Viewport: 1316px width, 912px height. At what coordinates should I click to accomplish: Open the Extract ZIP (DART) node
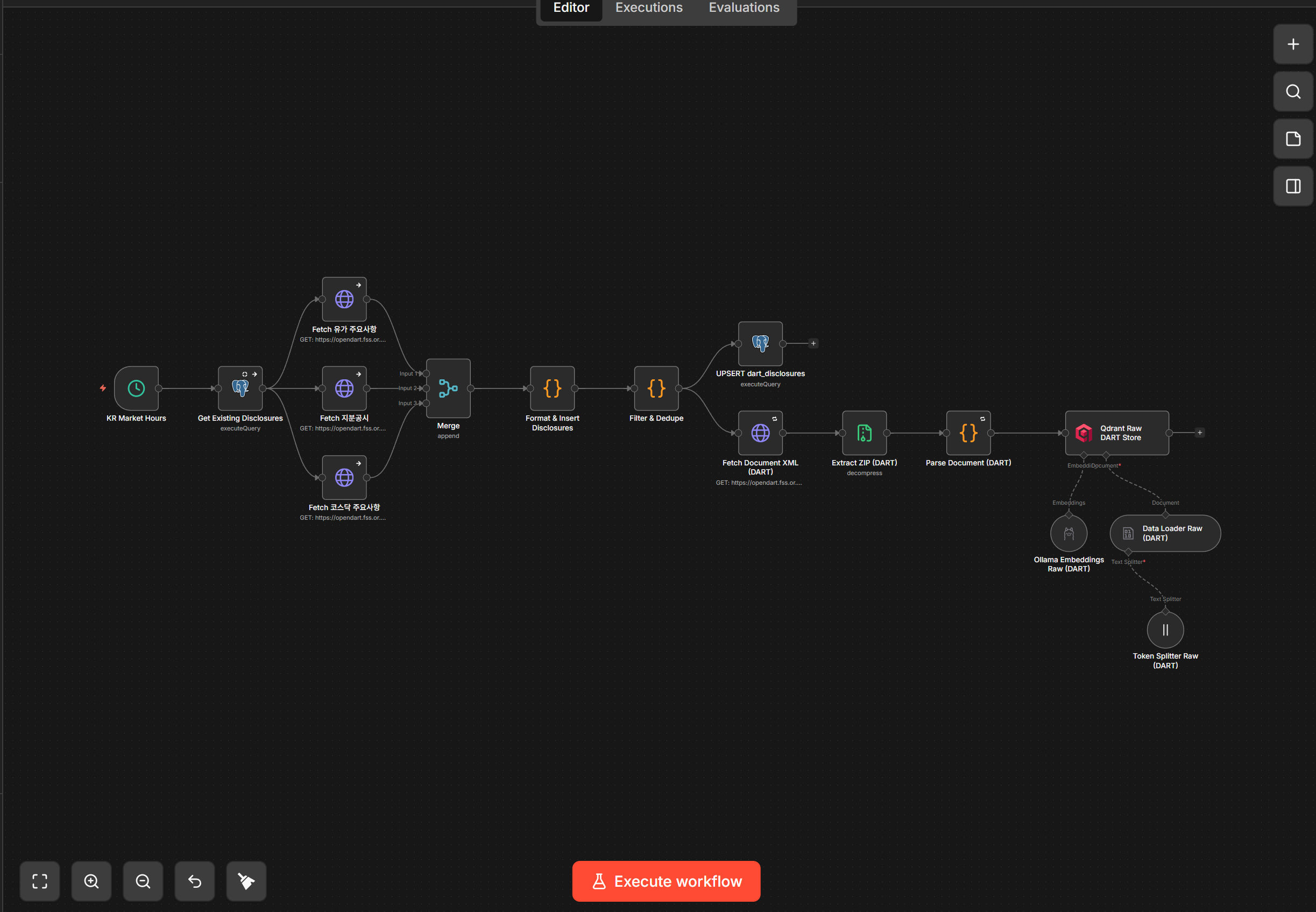(x=864, y=433)
